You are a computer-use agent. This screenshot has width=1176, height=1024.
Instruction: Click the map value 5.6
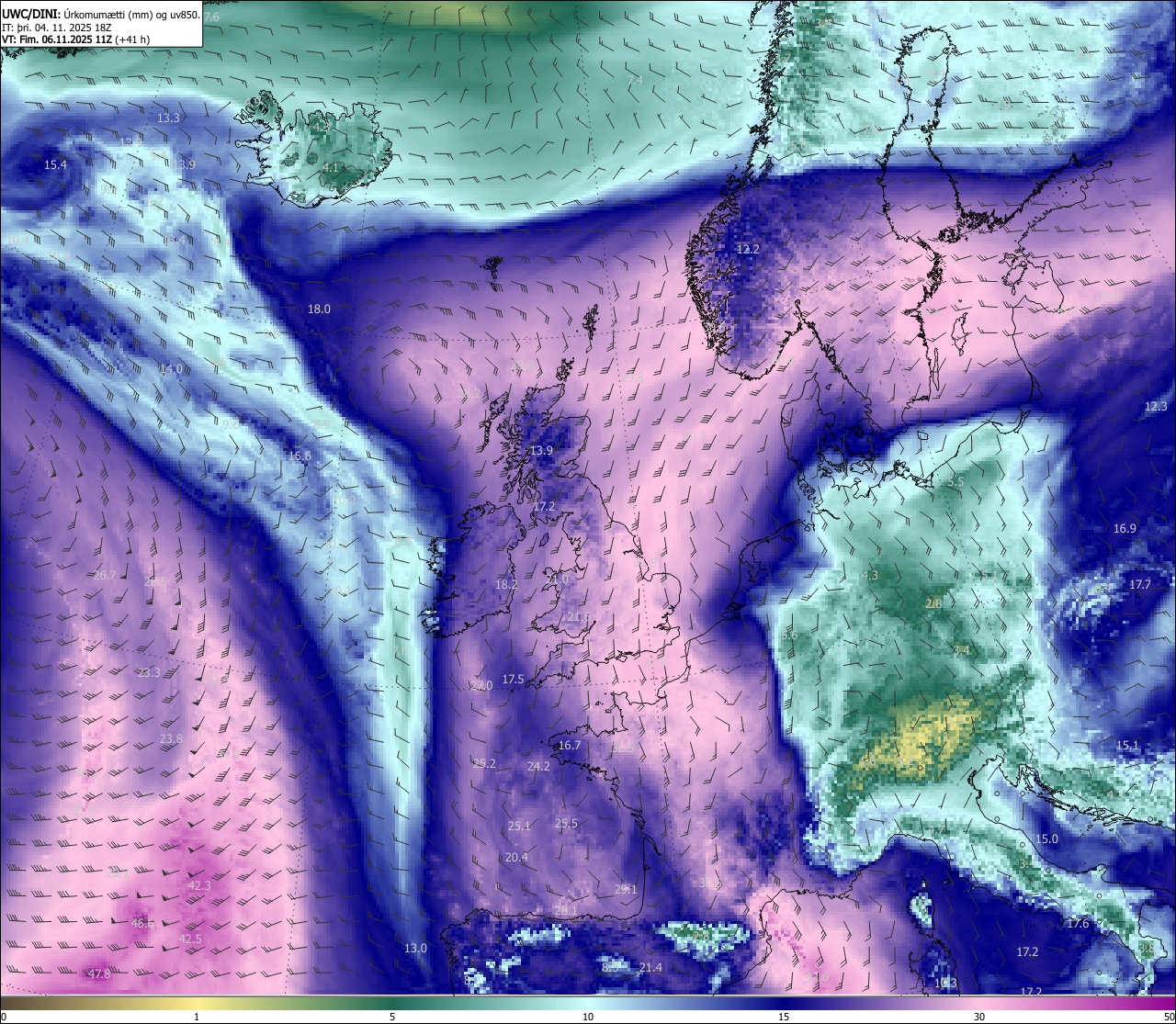point(789,636)
